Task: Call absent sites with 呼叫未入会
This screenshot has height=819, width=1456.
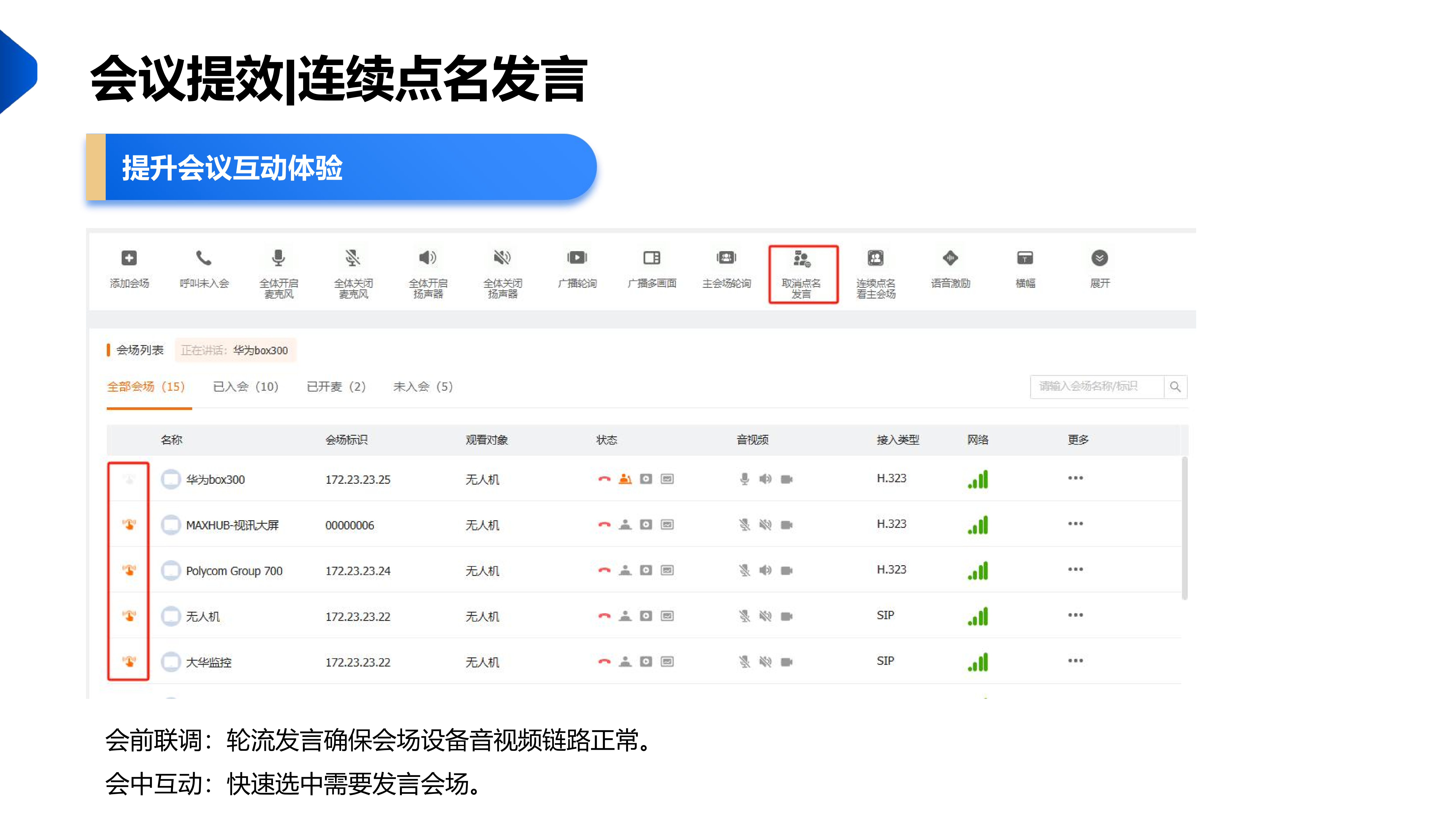Action: [x=204, y=269]
